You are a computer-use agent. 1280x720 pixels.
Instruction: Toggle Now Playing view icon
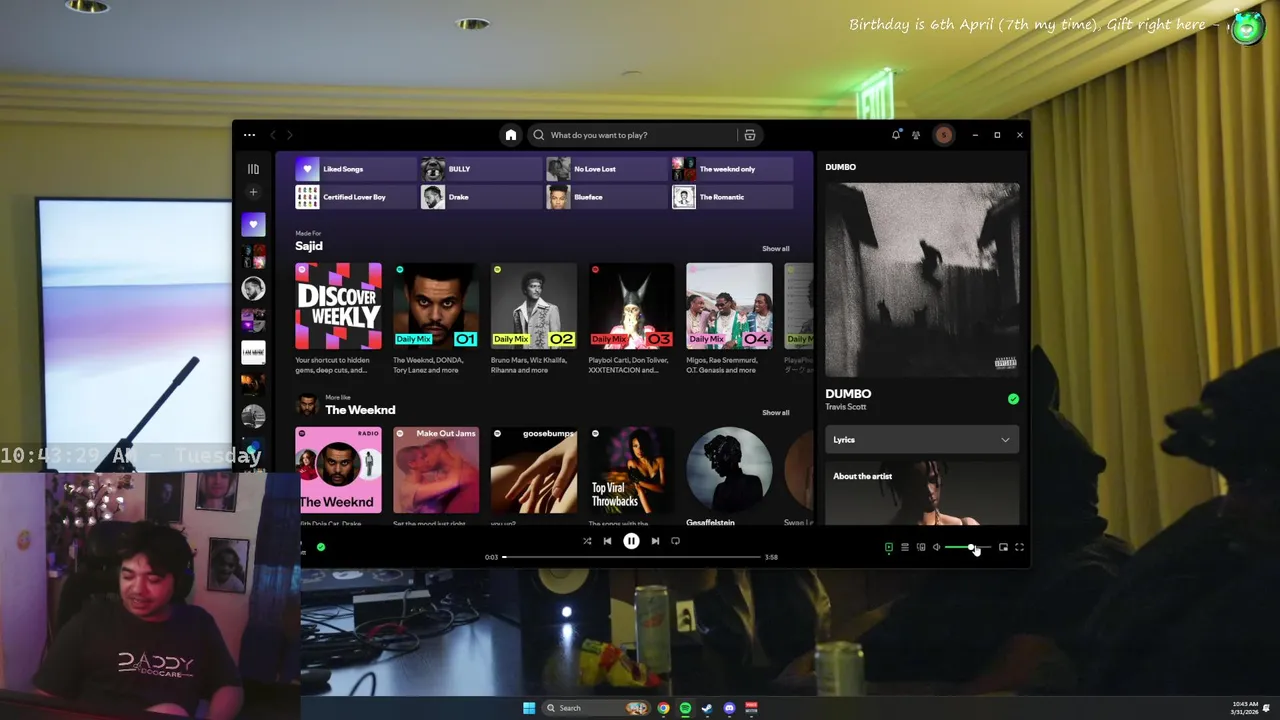coord(889,547)
